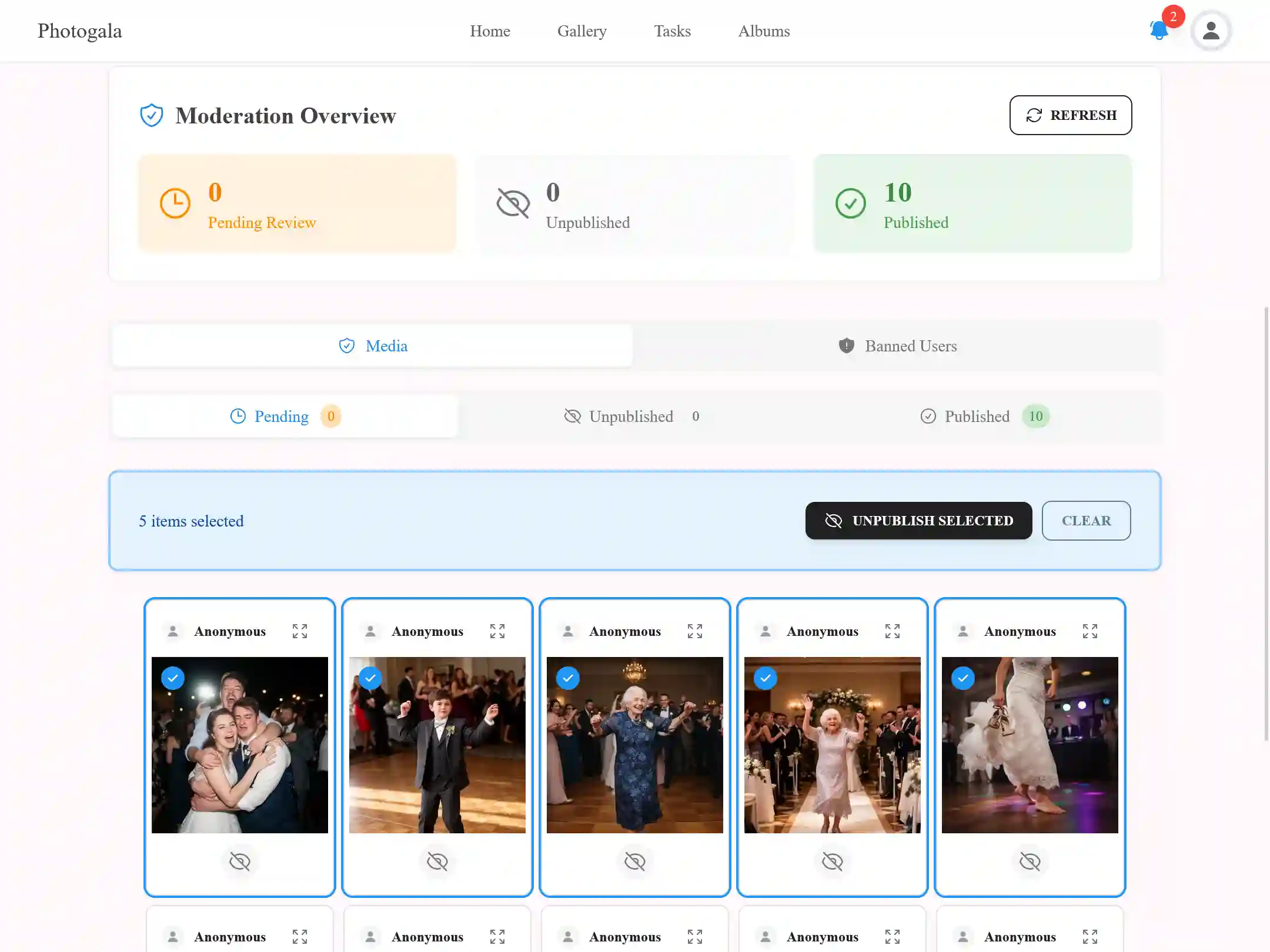Unpublish the blue-dress grandmother photo via eye icon
The image size is (1270, 952).
click(635, 862)
